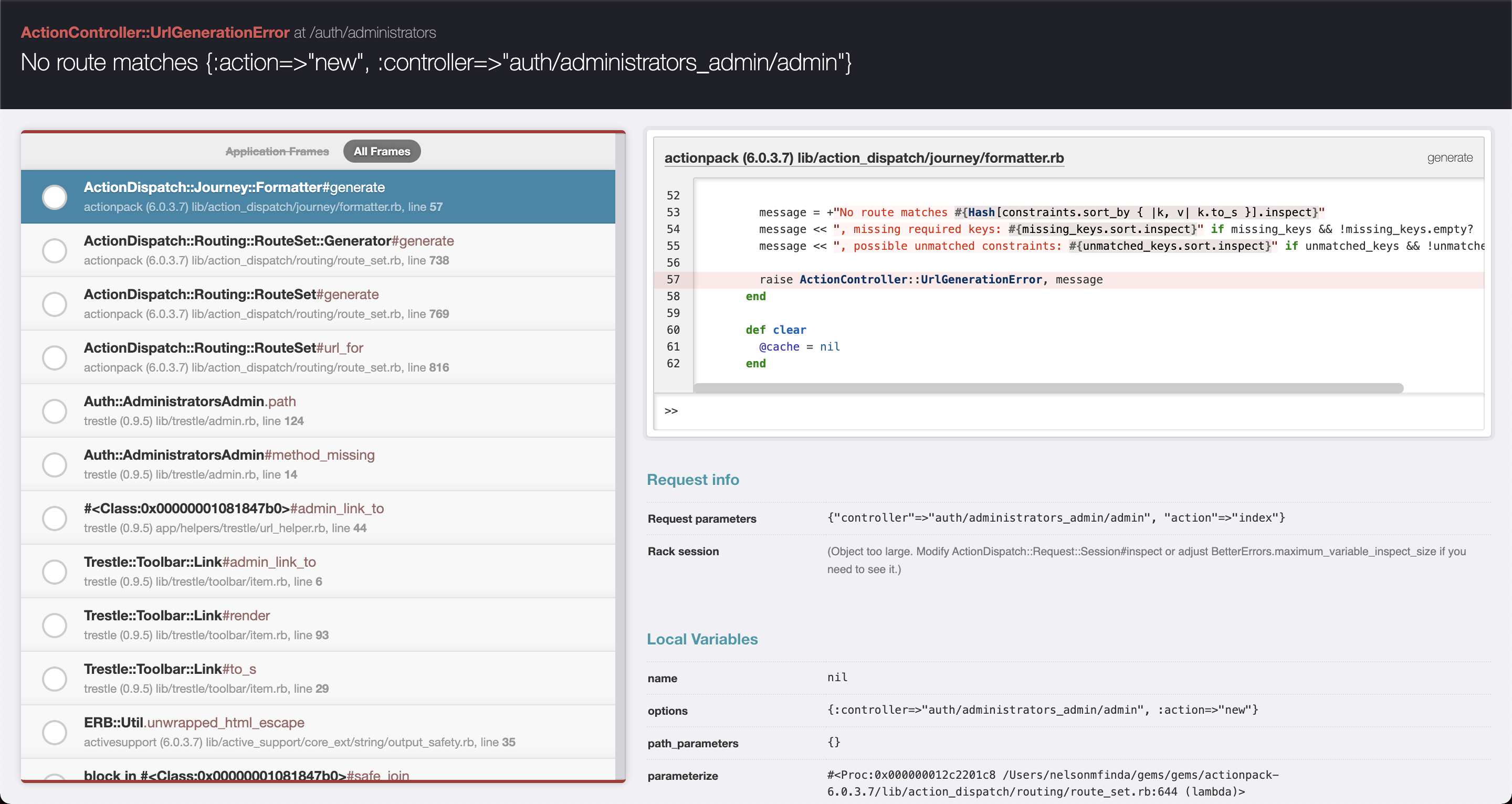
Task: Select radio for RouteSet::Generator#generate frame
Action: pos(55,250)
